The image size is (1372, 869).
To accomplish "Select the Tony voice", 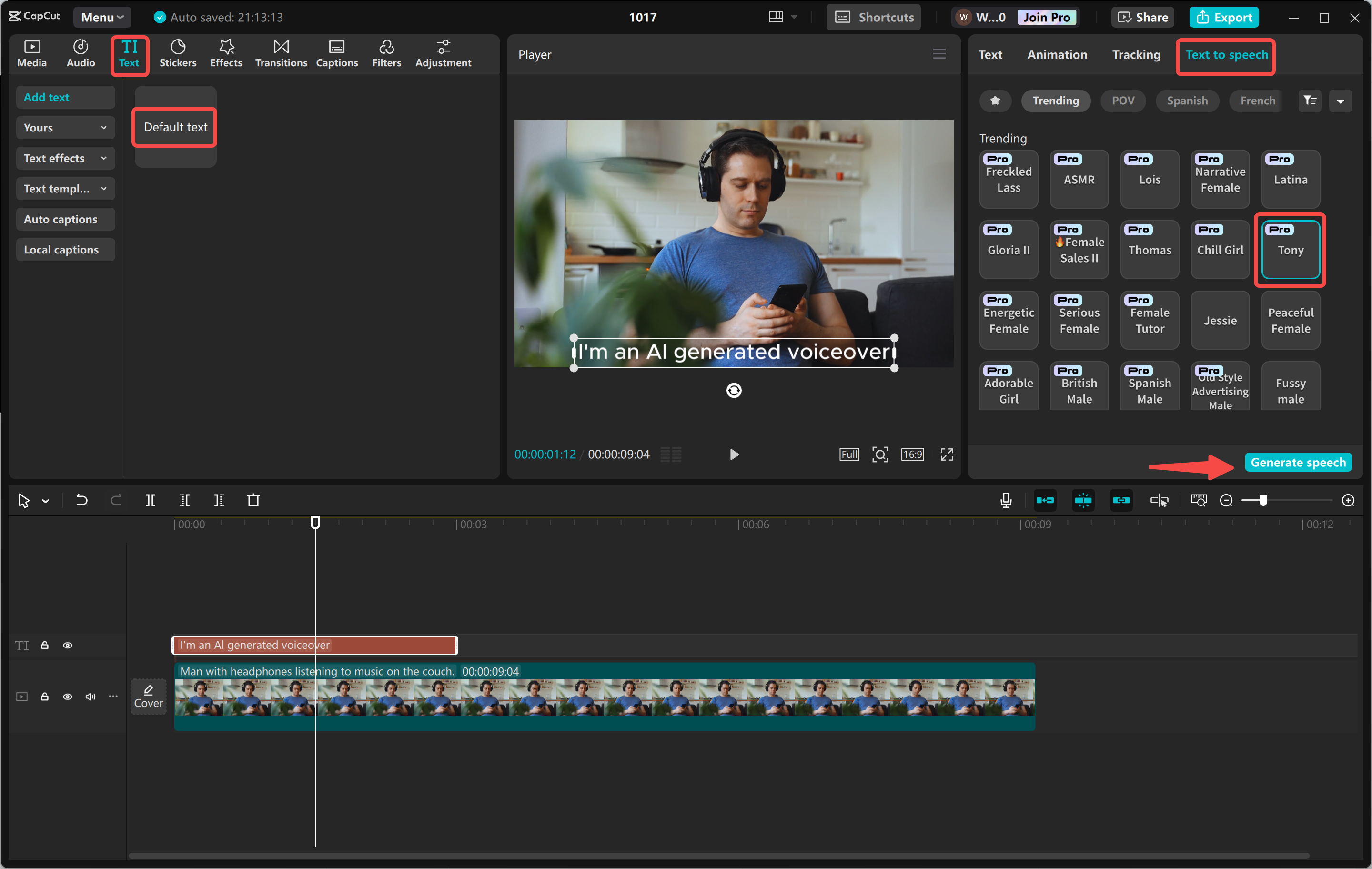I will tap(1290, 250).
